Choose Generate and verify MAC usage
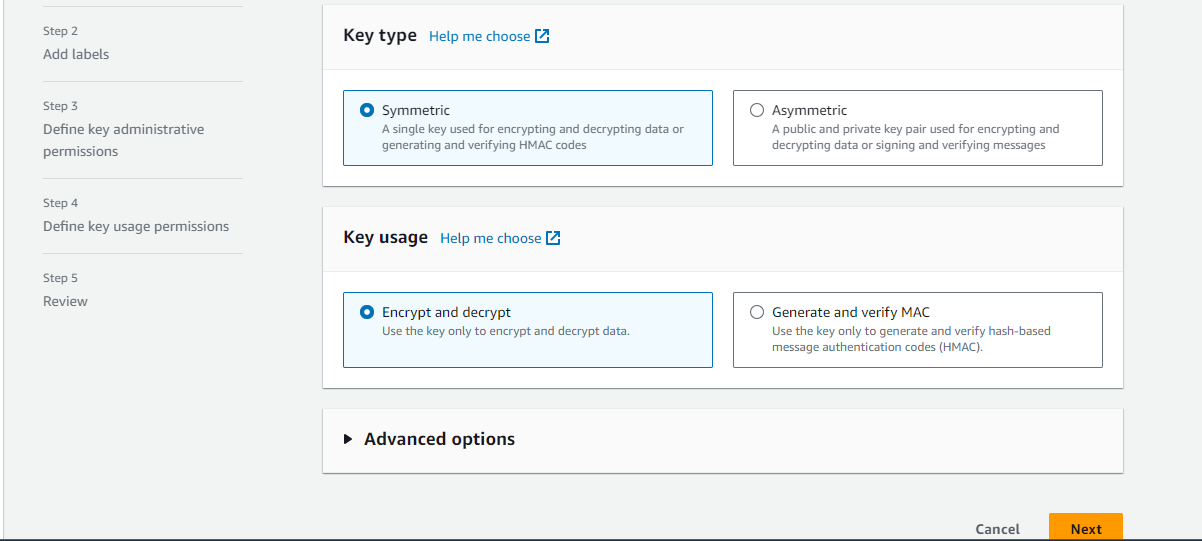1202x541 pixels. tap(757, 312)
